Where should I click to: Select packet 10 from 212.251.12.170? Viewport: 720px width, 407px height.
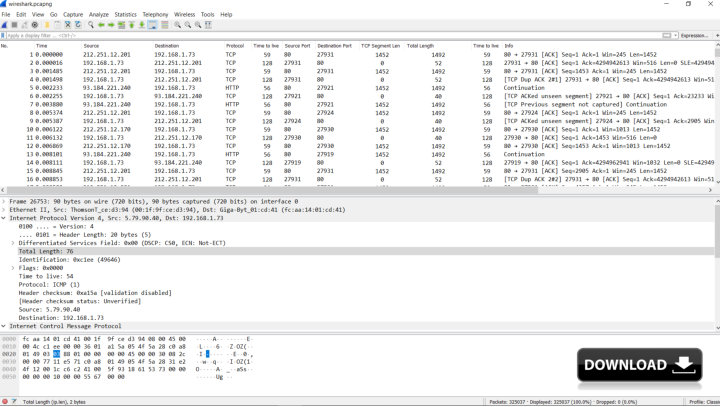pos(357,130)
